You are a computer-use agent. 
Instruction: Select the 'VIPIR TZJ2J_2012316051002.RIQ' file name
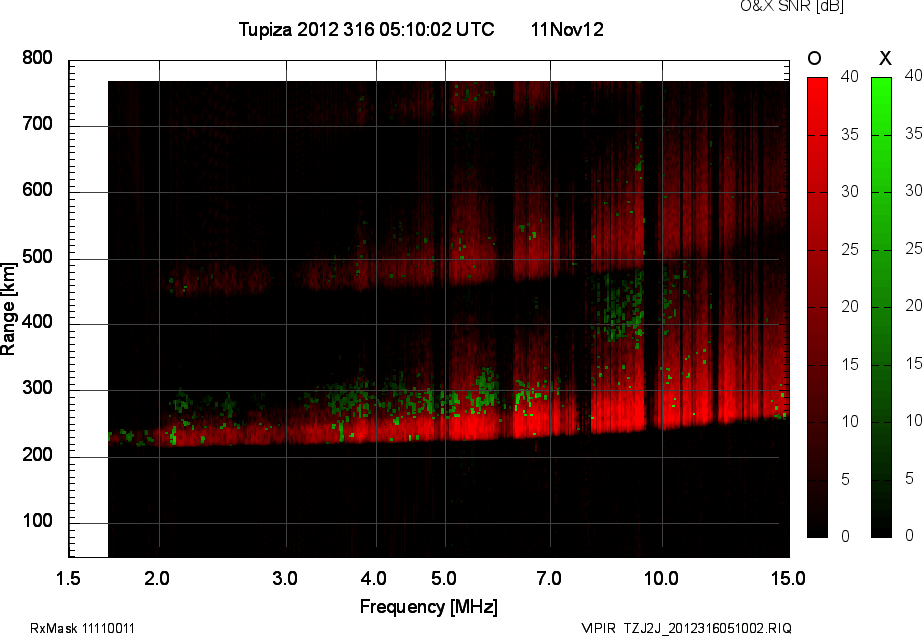coord(686,628)
